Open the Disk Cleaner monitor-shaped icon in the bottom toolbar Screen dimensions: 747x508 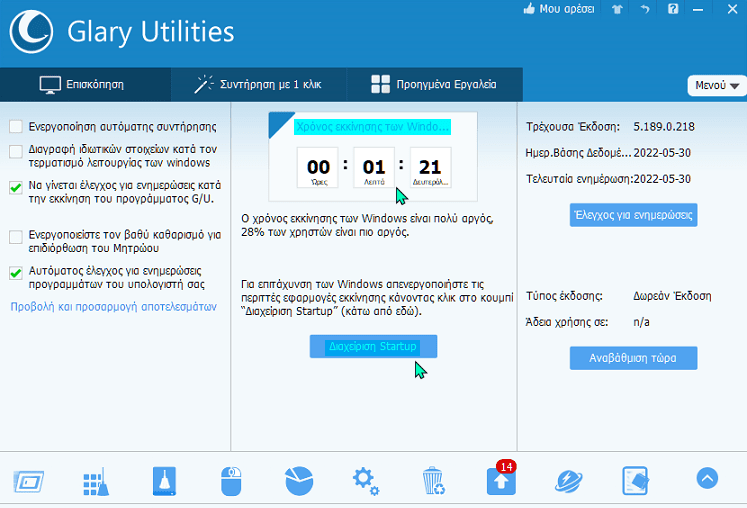pos(29,481)
